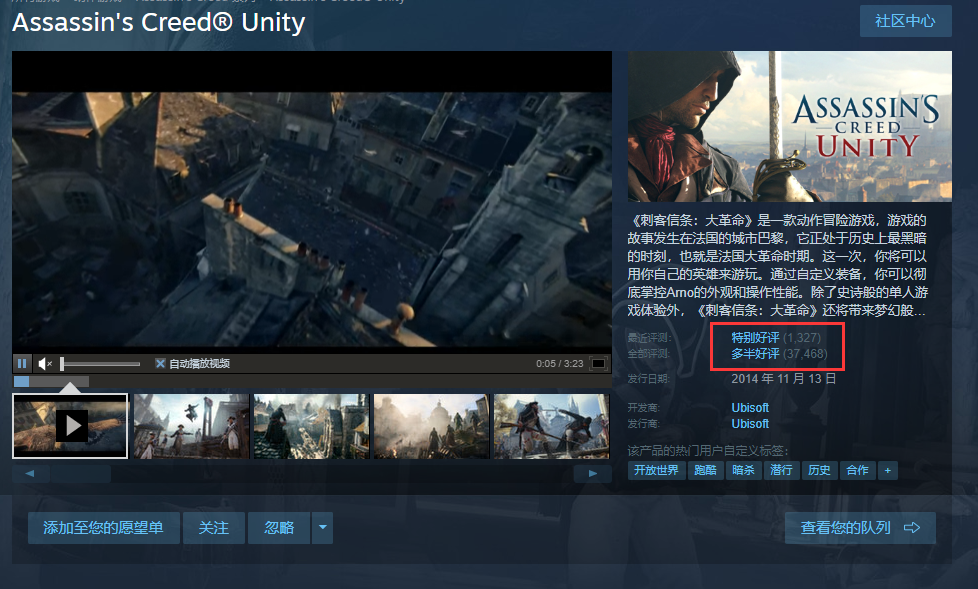Open the musket fight screenshot thumbnail
Viewport: 978px width, 589px height.
click(551, 426)
